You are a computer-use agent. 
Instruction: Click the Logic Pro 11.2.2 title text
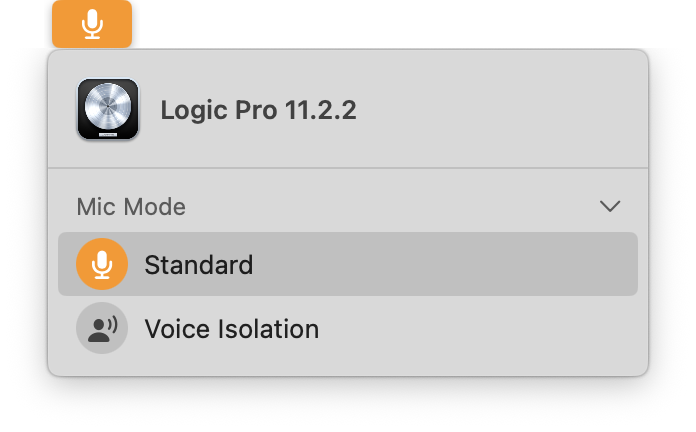pyautogui.click(x=258, y=110)
